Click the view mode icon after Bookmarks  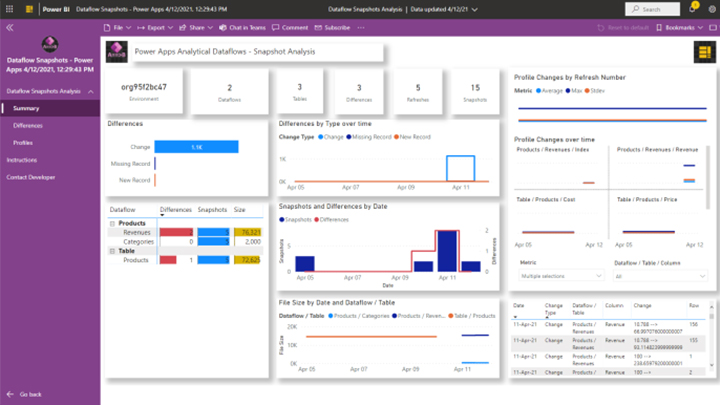click(713, 28)
